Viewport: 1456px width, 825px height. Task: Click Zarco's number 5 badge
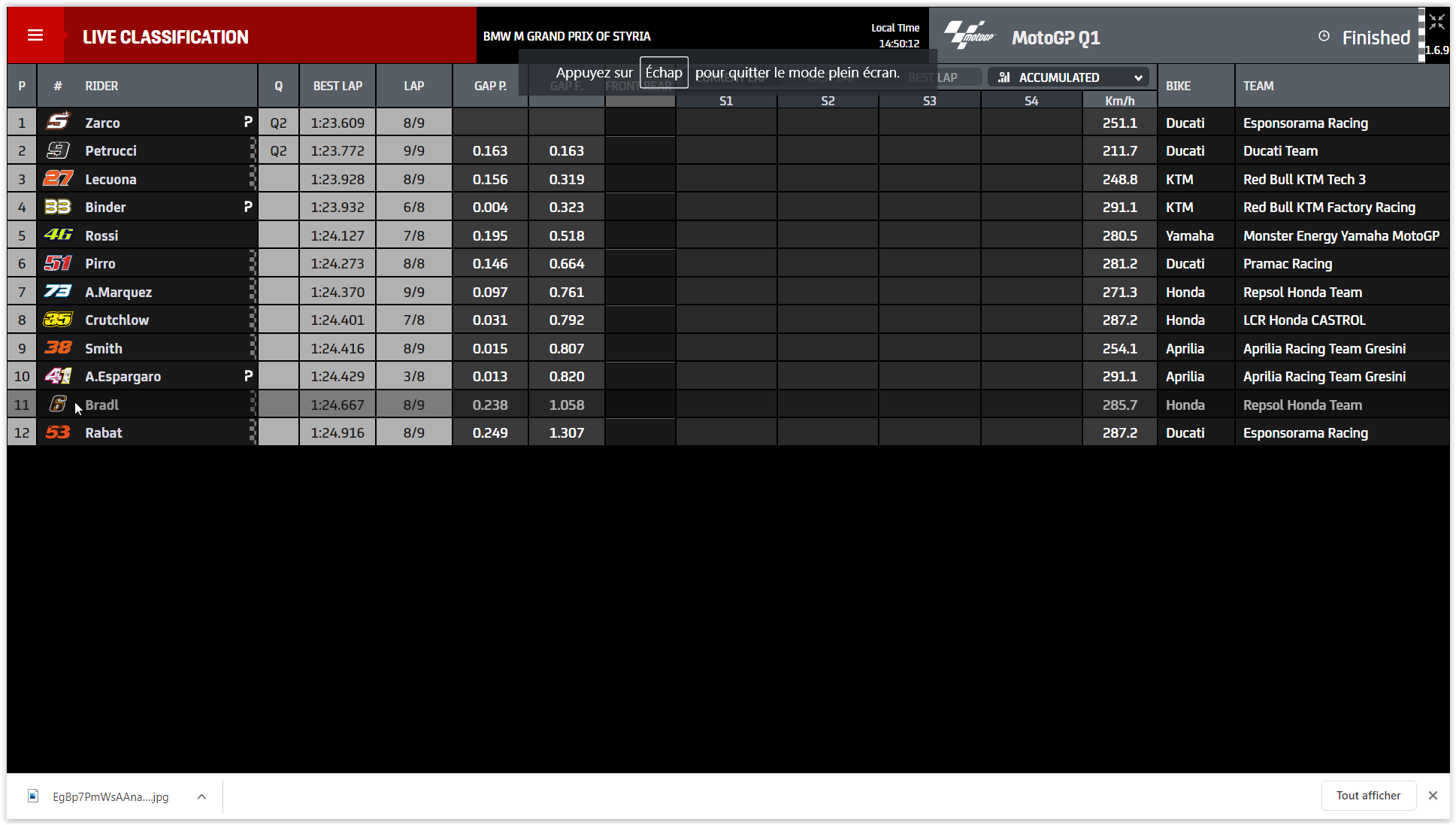point(58,122)
